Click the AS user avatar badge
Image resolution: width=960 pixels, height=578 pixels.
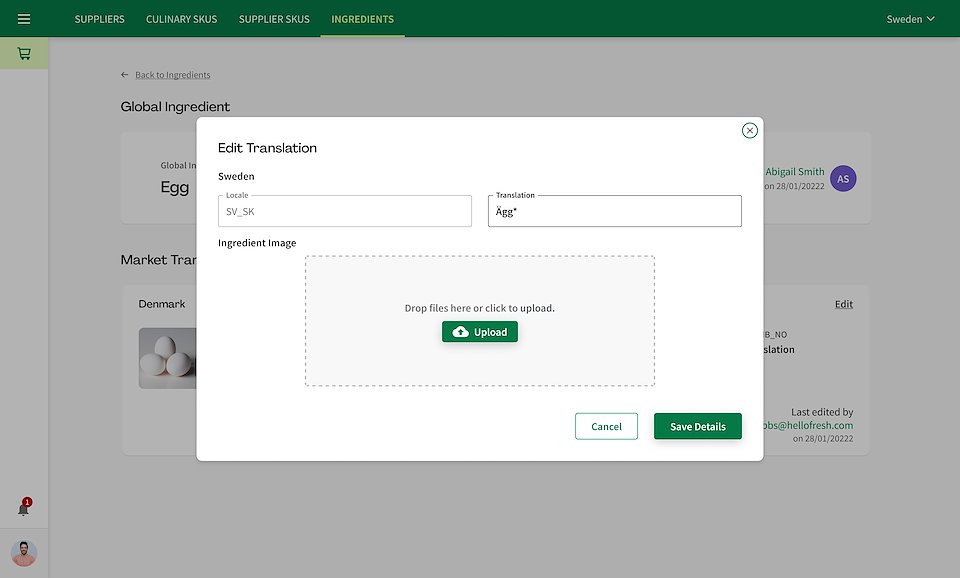pos(843,179)
